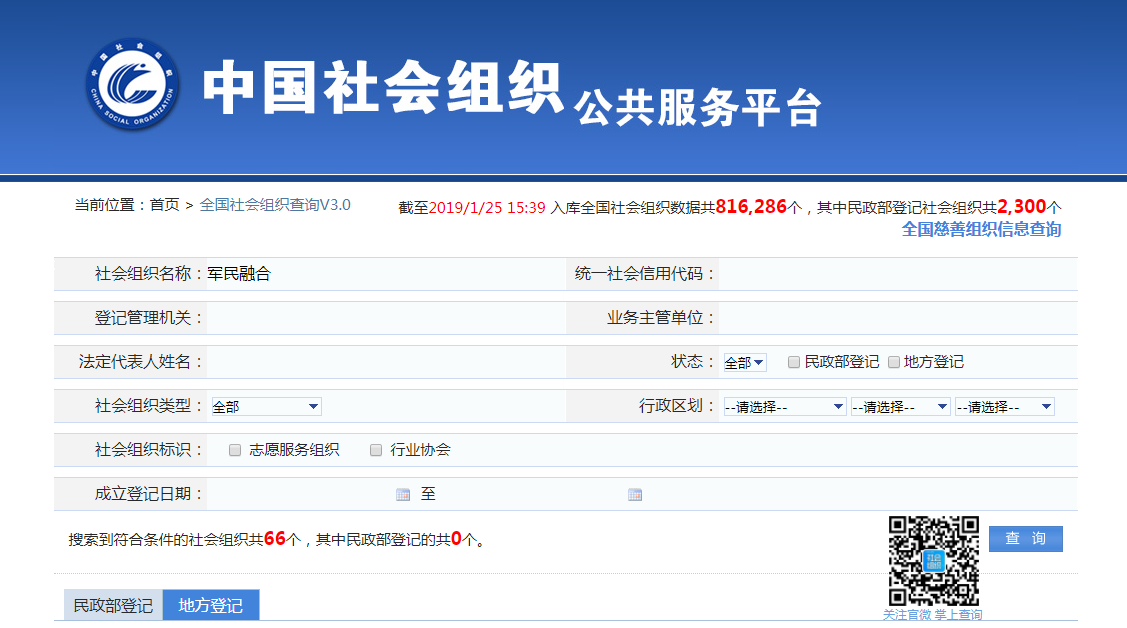The width and height of the screenshot is (1127, 628).
Task: Open the first 行政区划 province dropdown
Action: [784, 407]
